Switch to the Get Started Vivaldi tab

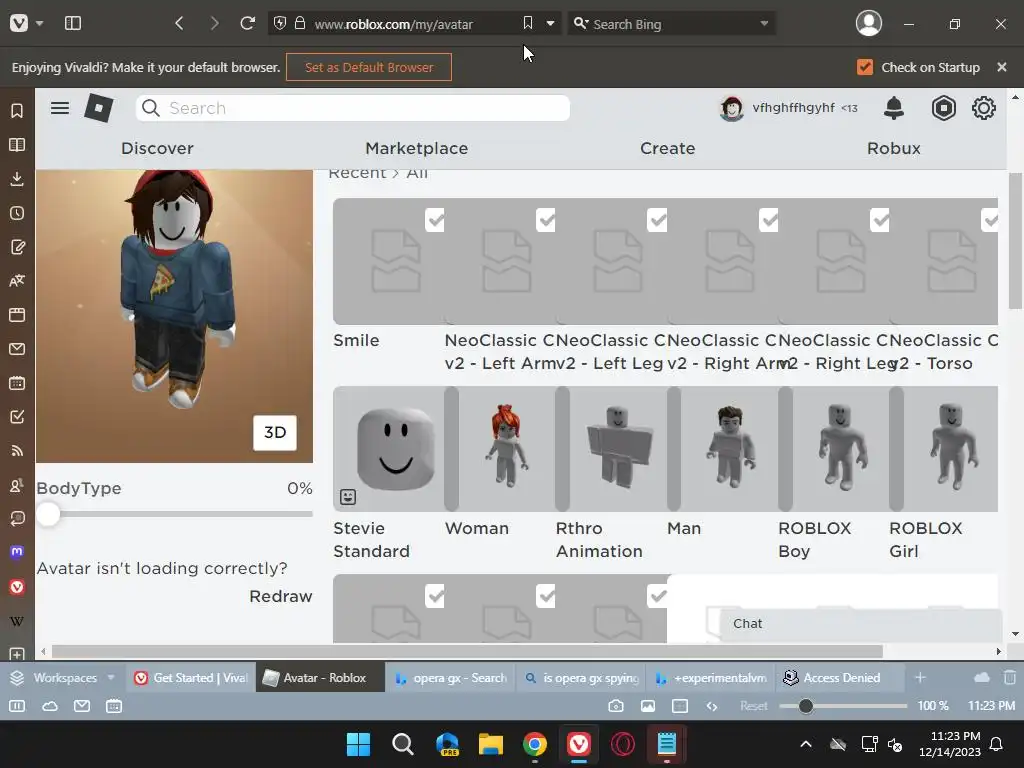pyautogui.click(x=191, y=678)
